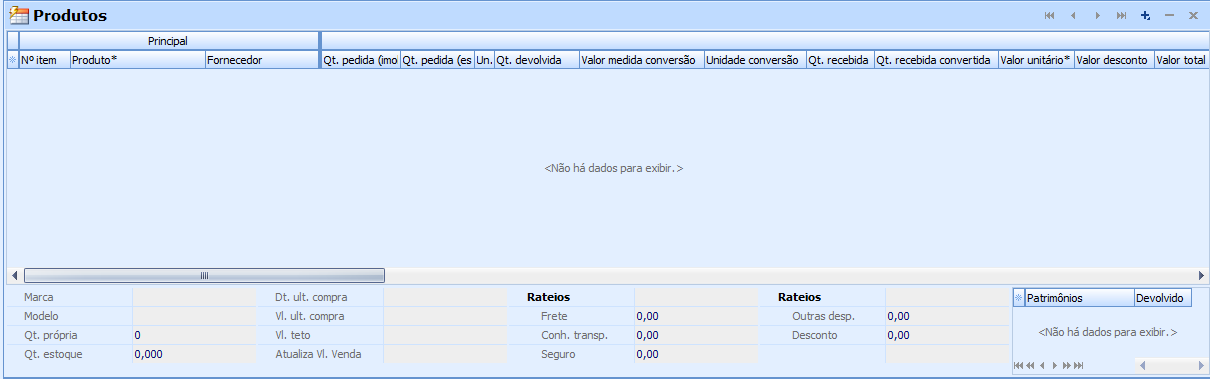1210x379 pixels.
Task: Click the Qt. devolvida column header
Action: pyautogui.click(x=536, y=60)
